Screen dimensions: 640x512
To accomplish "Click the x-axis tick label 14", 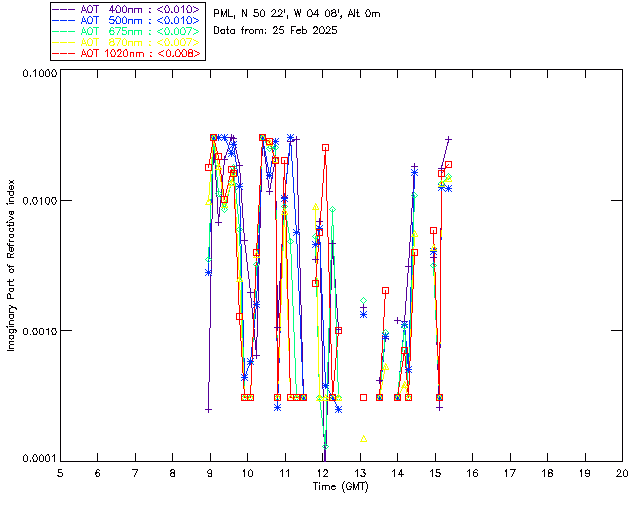I will click(x=398, y=473).
